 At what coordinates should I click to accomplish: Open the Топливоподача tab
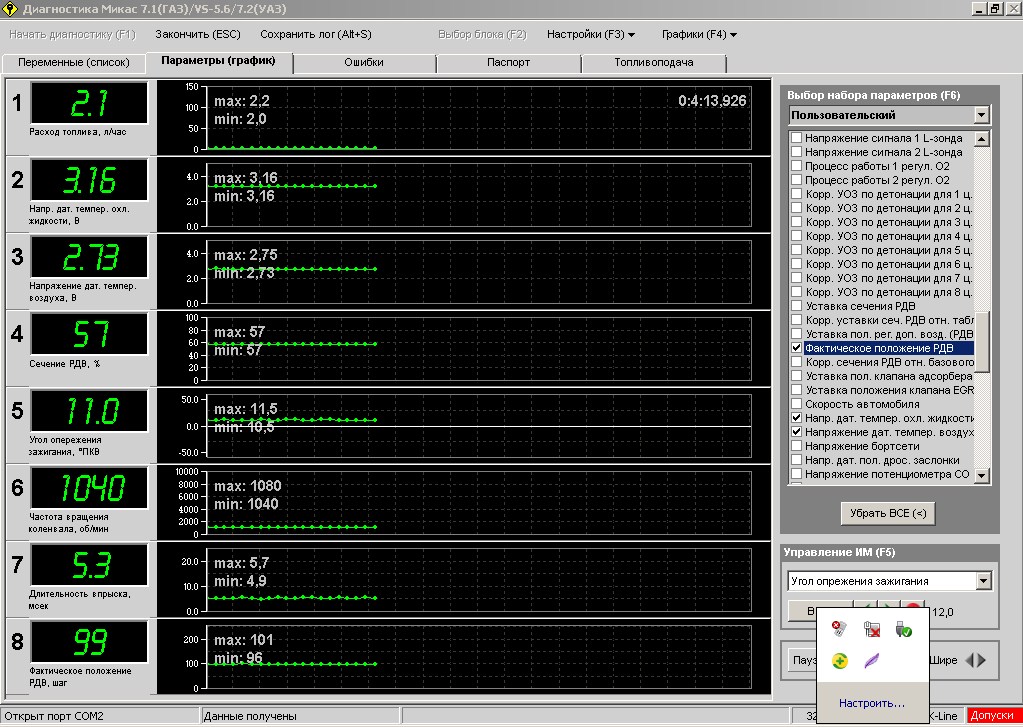(654, 63)
